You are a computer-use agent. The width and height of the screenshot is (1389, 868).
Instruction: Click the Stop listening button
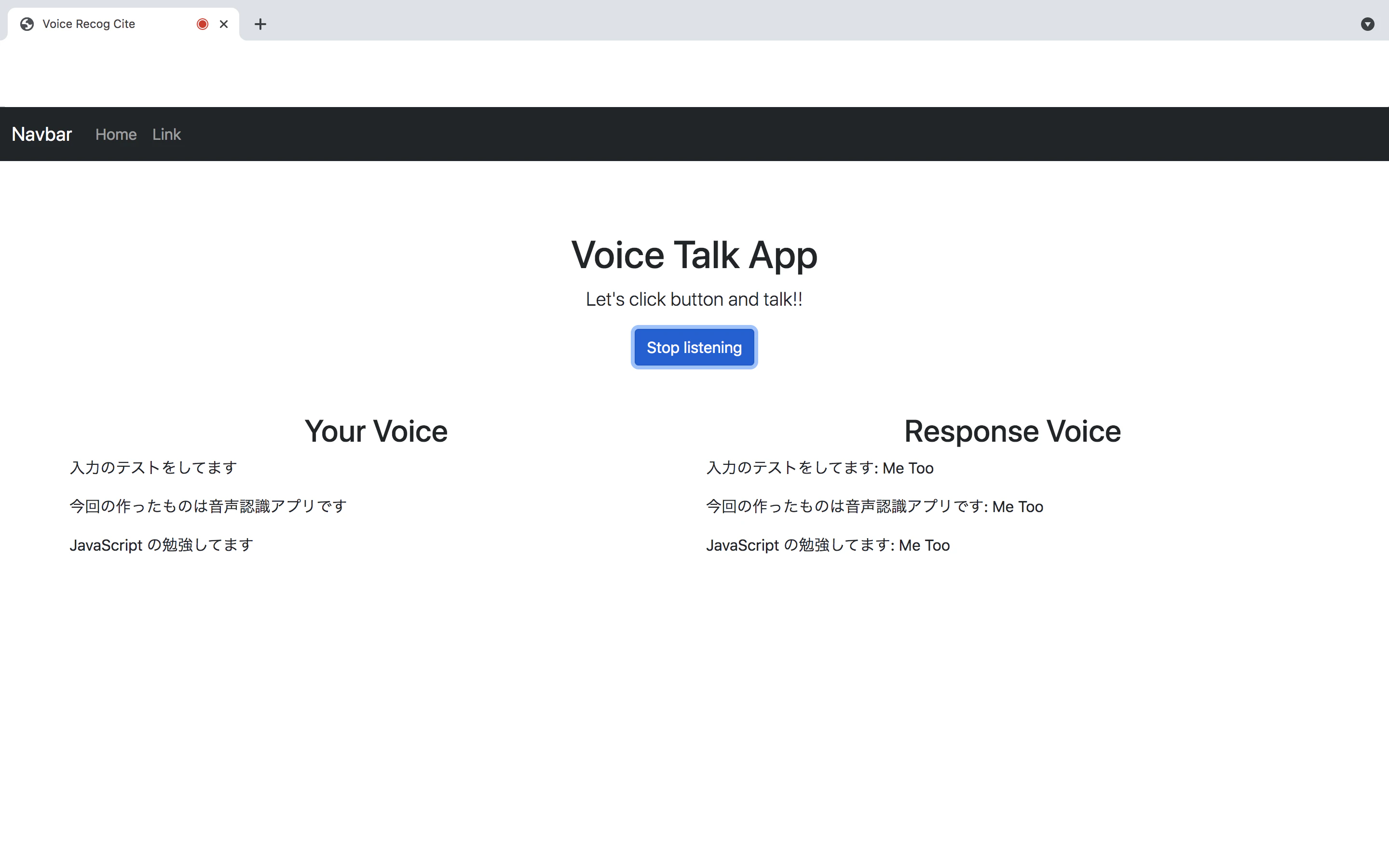694,347
